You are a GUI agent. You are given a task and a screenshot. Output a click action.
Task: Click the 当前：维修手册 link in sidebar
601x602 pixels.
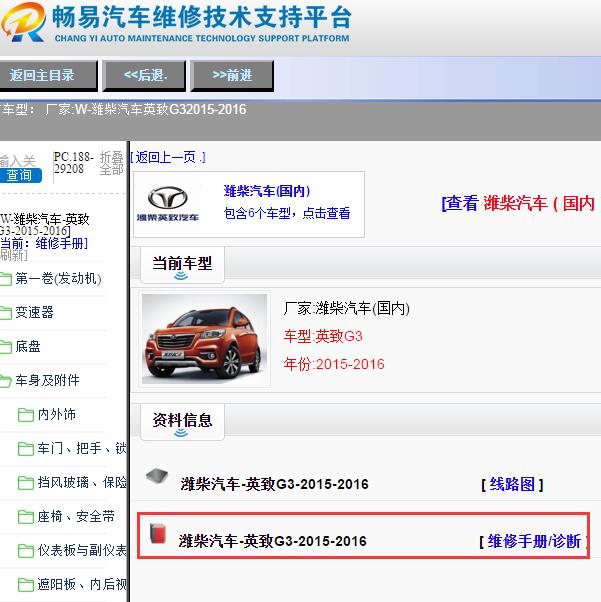(x=44, y=243)
